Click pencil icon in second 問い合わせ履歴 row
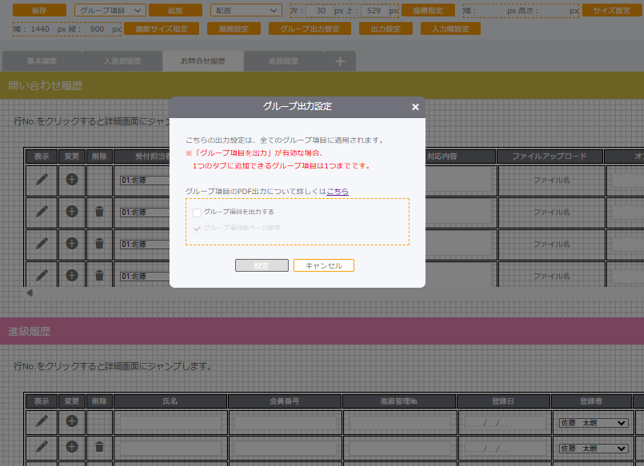Viewport: 644px width, 466px height. click(41, 211)
